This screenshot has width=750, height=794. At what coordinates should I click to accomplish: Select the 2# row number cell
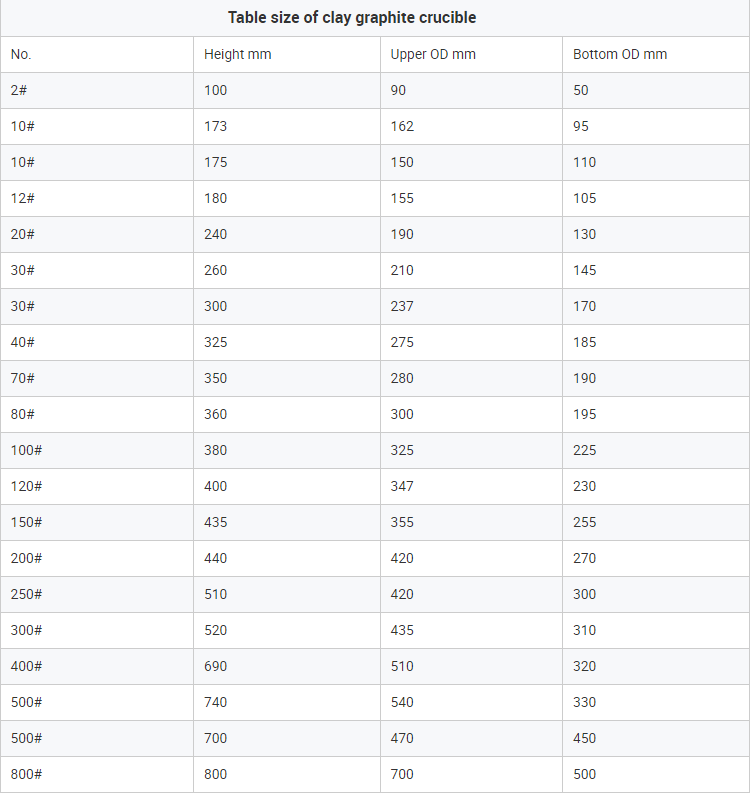[x=19, y=90]
